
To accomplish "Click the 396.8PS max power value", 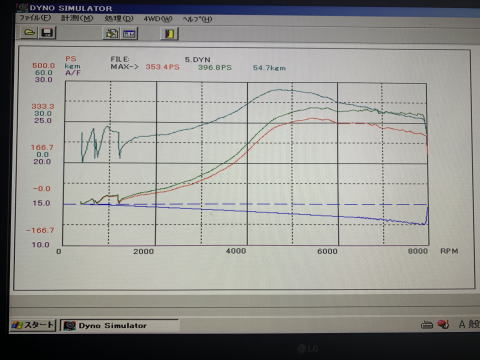I will click(215, 67).
